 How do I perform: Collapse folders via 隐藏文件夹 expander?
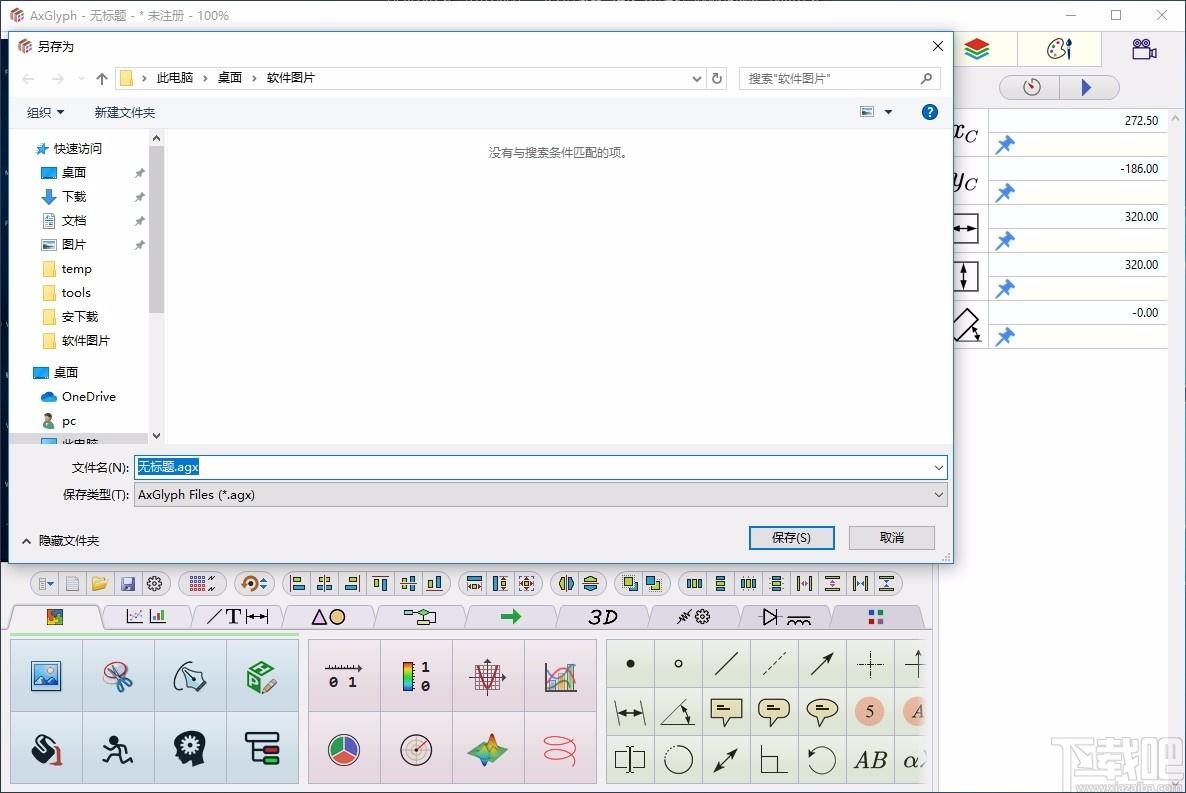click(x=60, y=540)
